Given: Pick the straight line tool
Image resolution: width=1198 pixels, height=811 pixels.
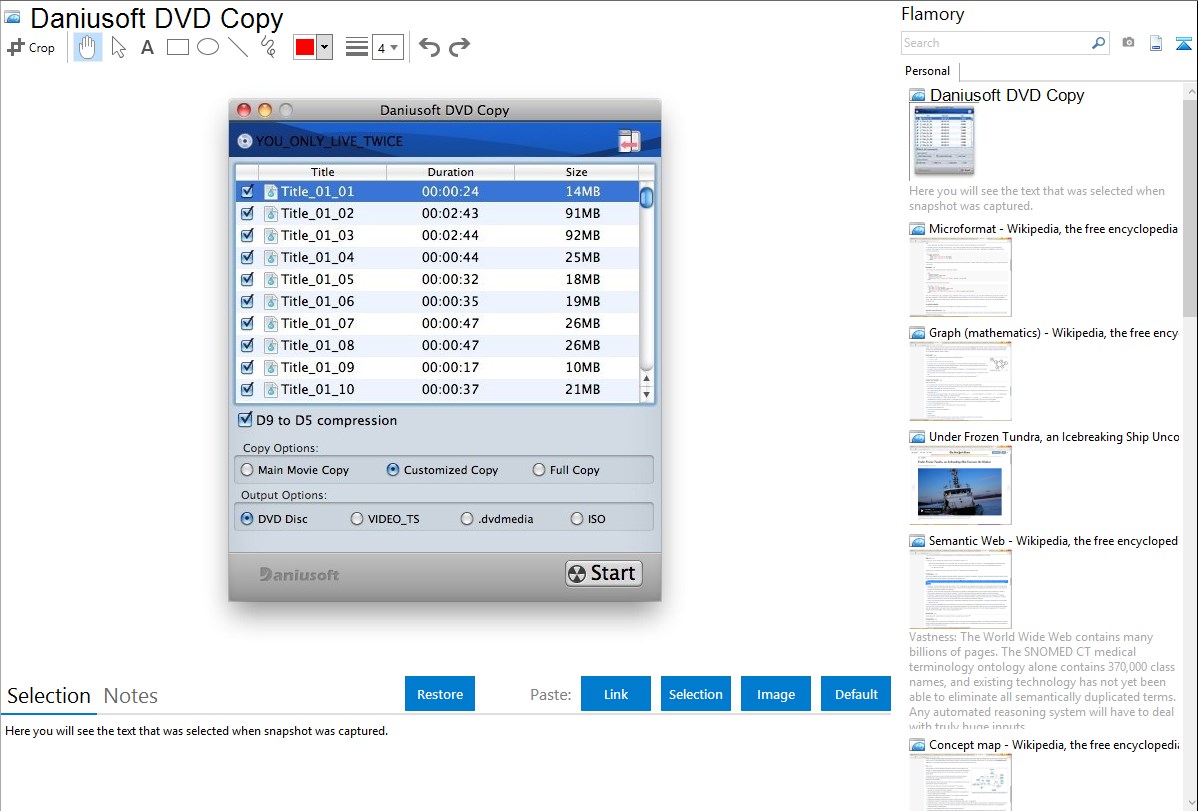Looking at the screenshot, I should (238, 47).
